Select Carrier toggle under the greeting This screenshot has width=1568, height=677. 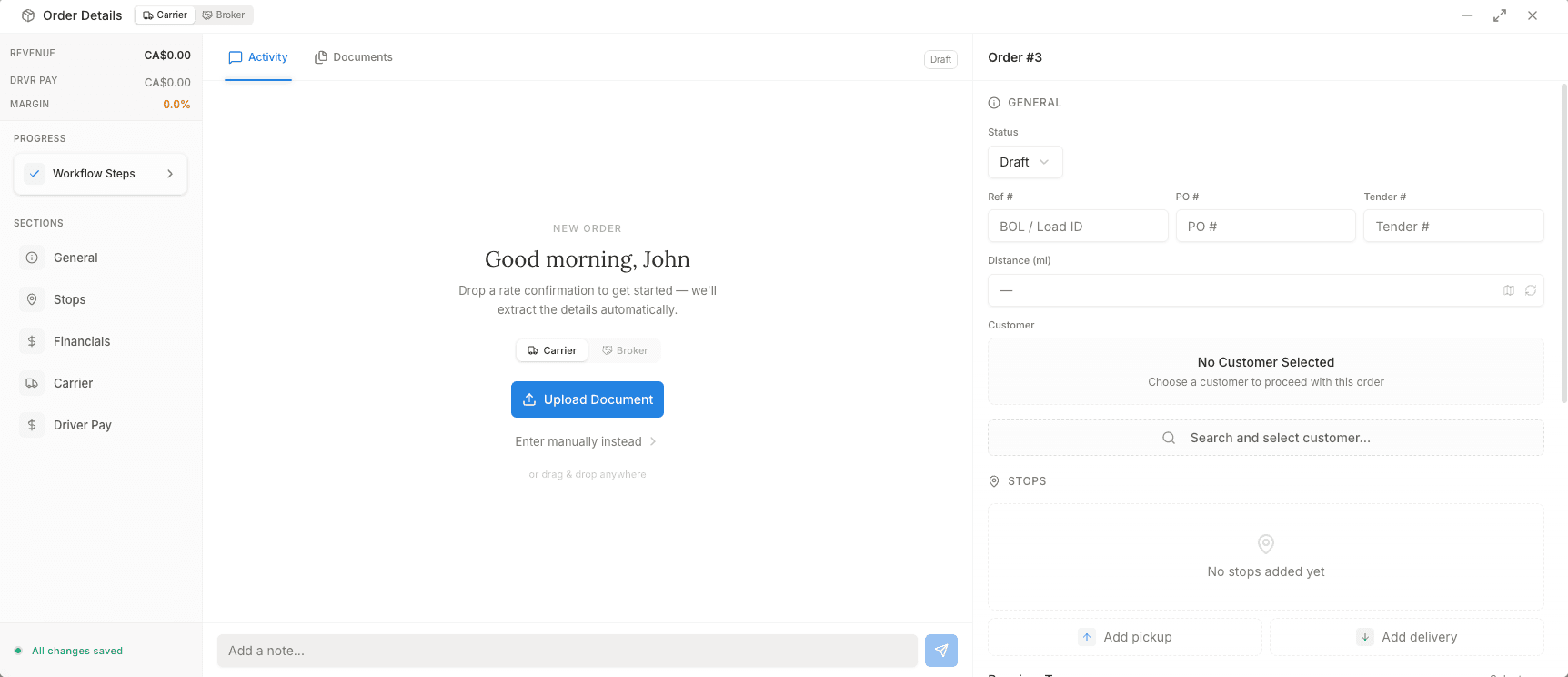pos(552,350)
